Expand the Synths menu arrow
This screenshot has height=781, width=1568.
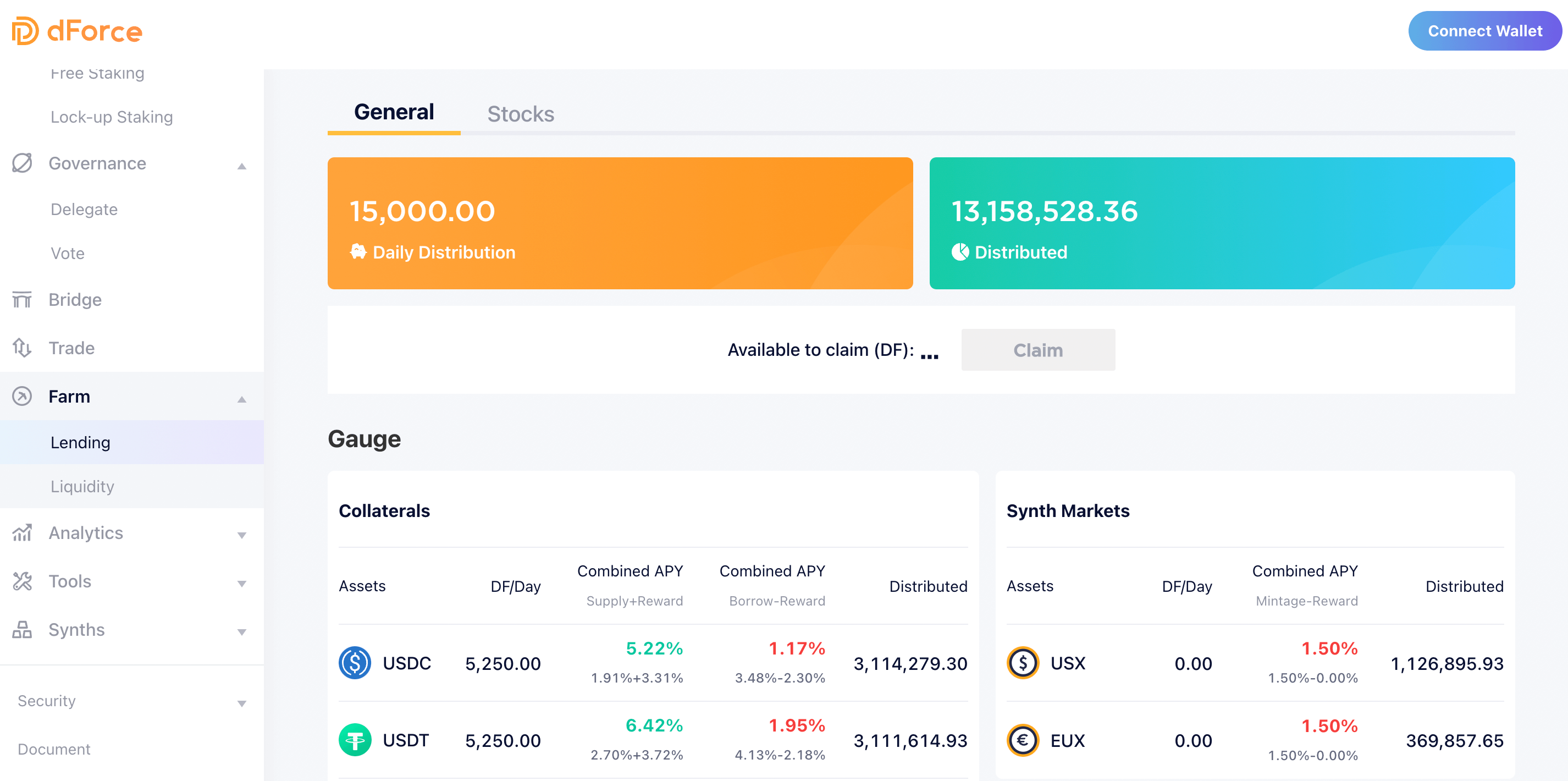(x=242, y=632)
